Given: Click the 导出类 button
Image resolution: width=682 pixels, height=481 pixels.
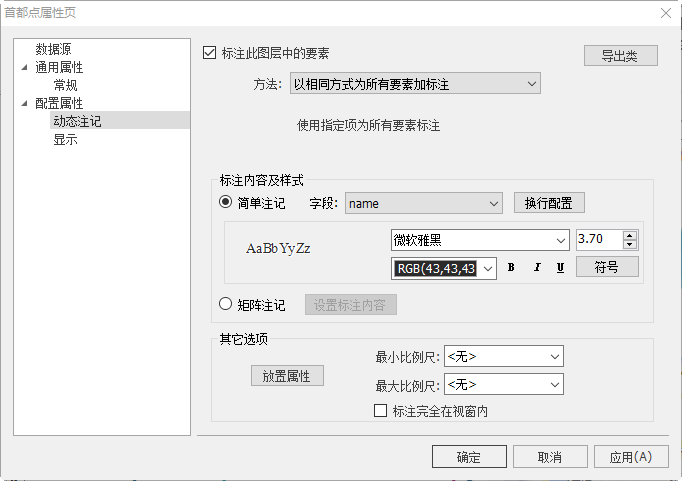Looking at the screenshot, I should pos(620,55).
